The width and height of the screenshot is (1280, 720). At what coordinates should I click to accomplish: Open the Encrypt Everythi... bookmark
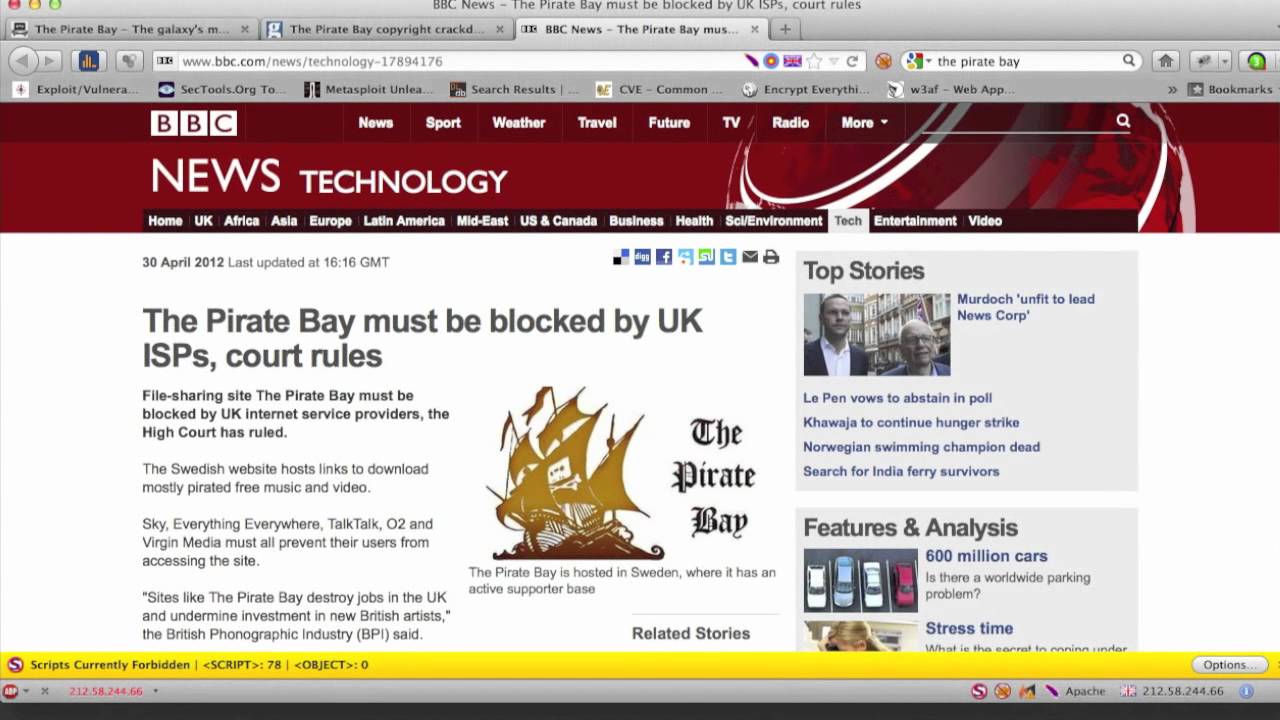point(806,89)
